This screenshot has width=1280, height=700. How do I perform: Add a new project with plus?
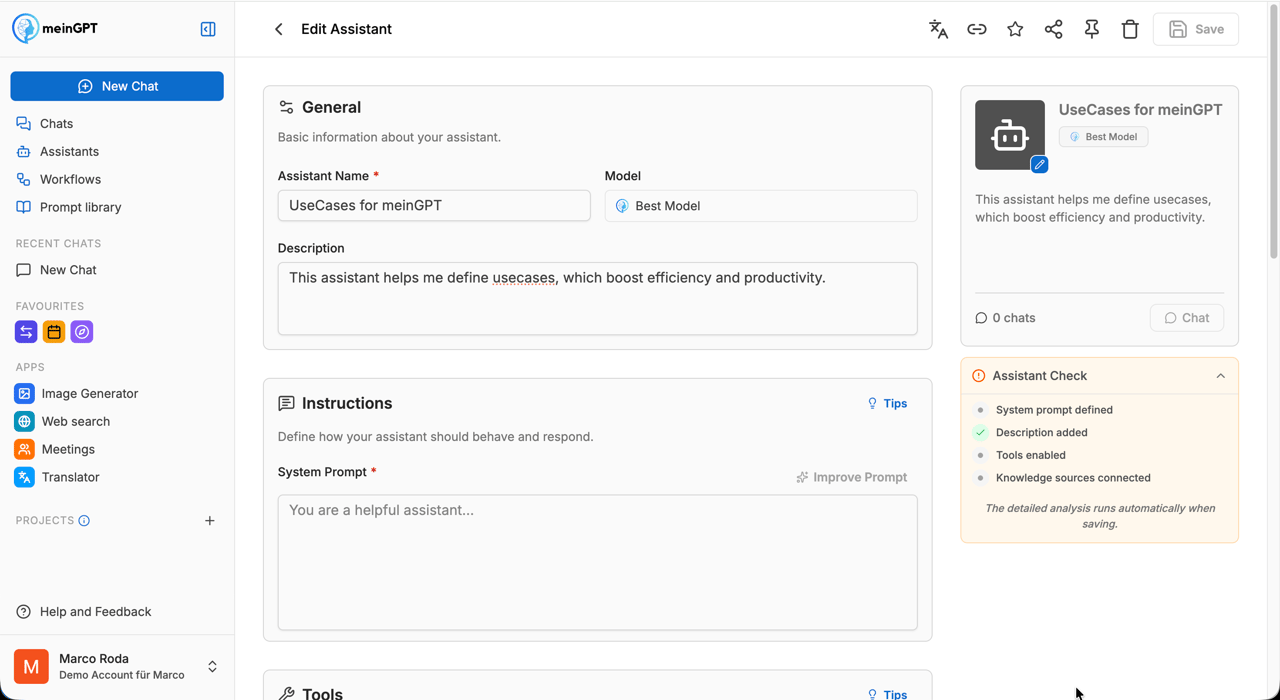tap(210, 521)
